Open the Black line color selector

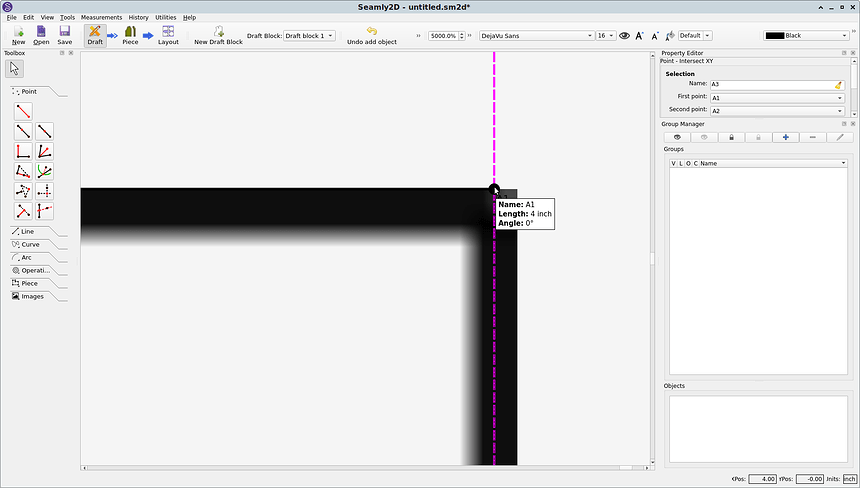coord(806,36)
